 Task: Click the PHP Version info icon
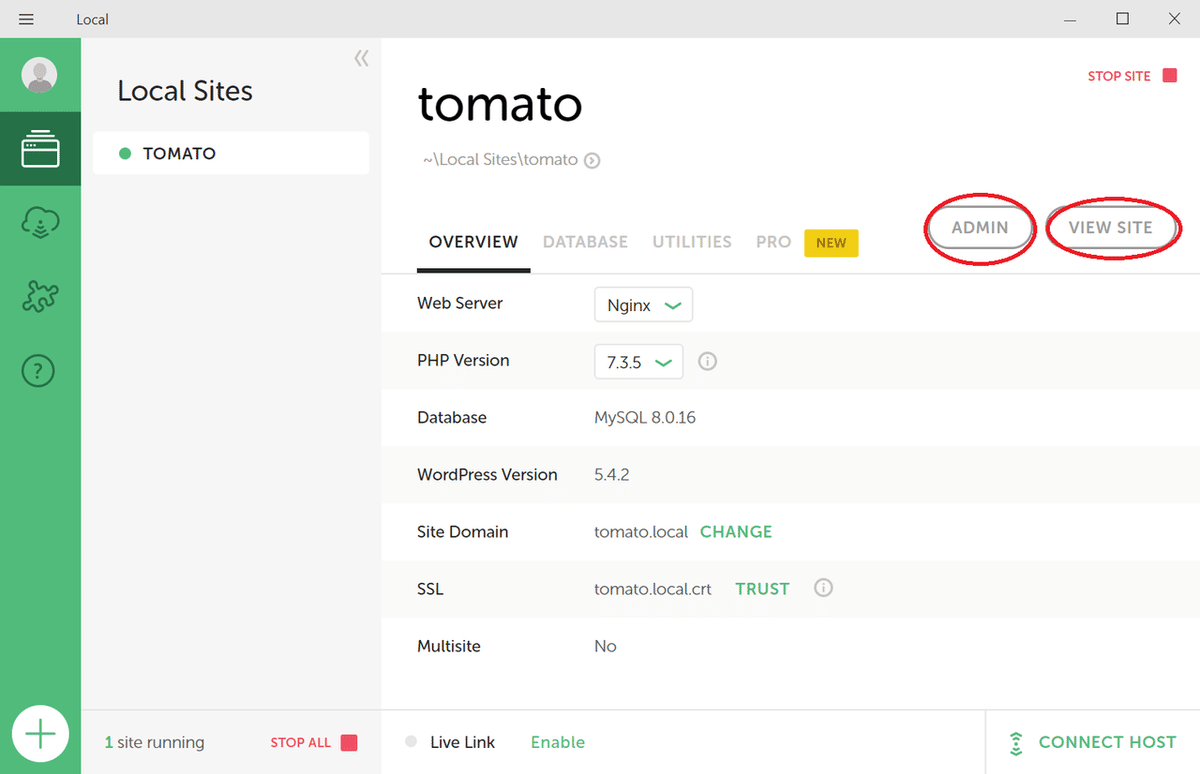click(707, 361)
